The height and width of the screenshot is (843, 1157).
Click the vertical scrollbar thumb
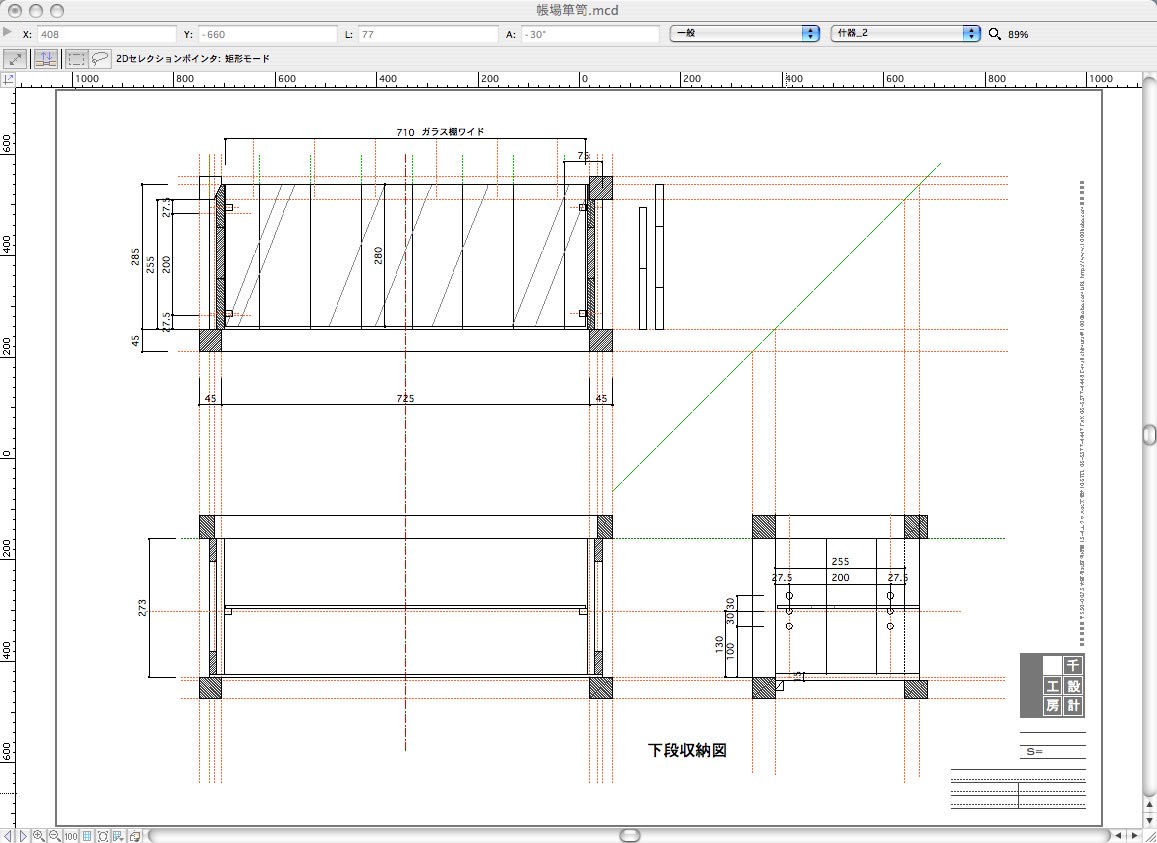[x=1150, y=433]
